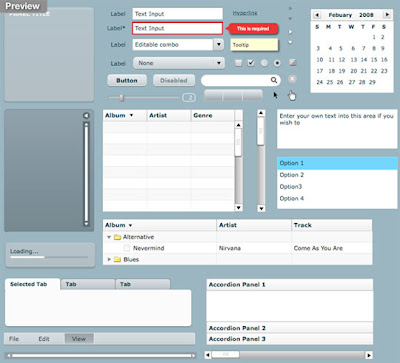The height and width of the screenshot is (363, 400).
Task: Toggle the checked checkbox
Action: click(251, 63)
